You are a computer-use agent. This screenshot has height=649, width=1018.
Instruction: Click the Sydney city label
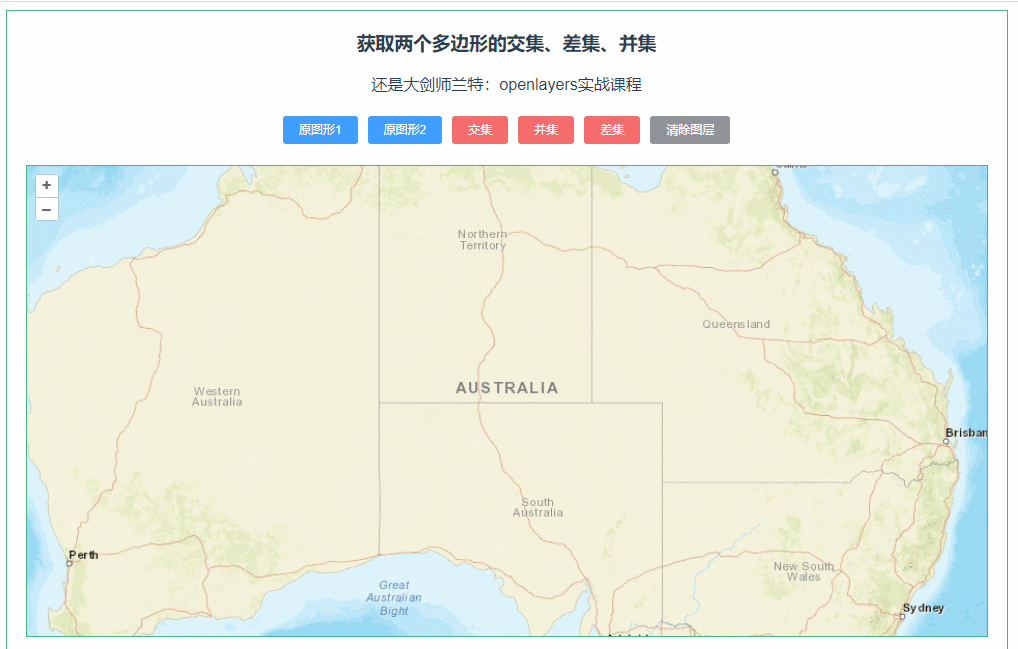tap(923, 608)
